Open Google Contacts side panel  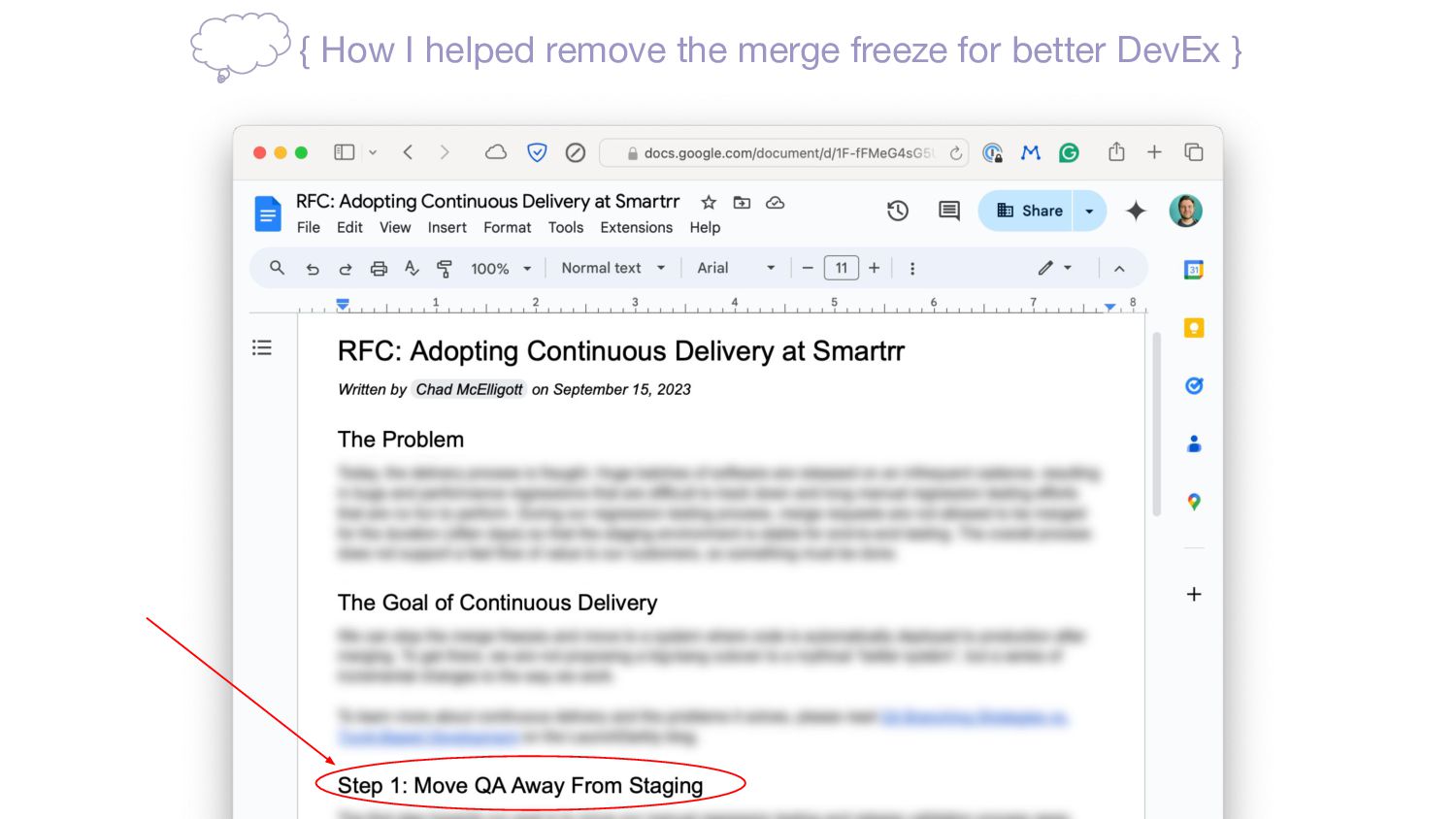[1194, 444]
